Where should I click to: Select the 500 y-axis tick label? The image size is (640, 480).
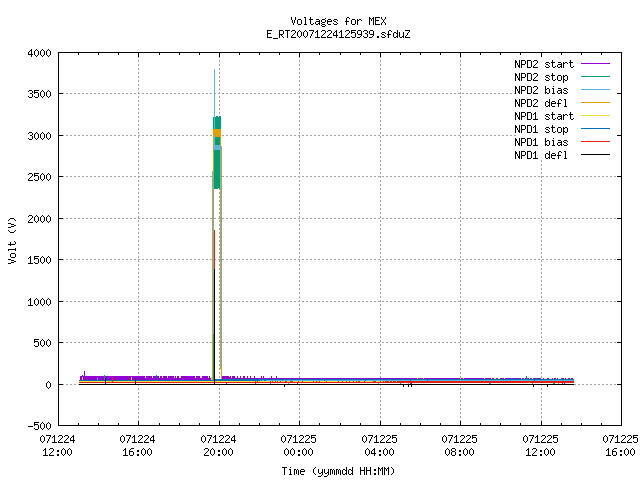[42, 343]
